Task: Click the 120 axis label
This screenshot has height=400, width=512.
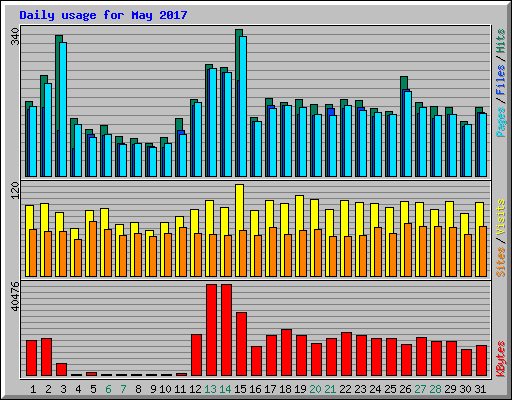Action: 15,191
